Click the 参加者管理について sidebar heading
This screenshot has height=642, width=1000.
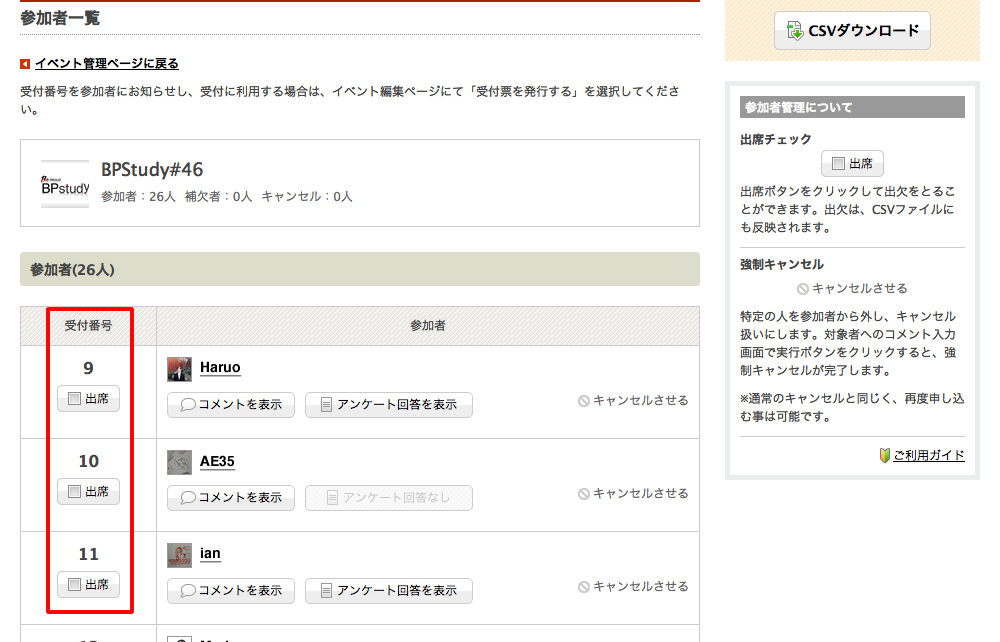798,107
